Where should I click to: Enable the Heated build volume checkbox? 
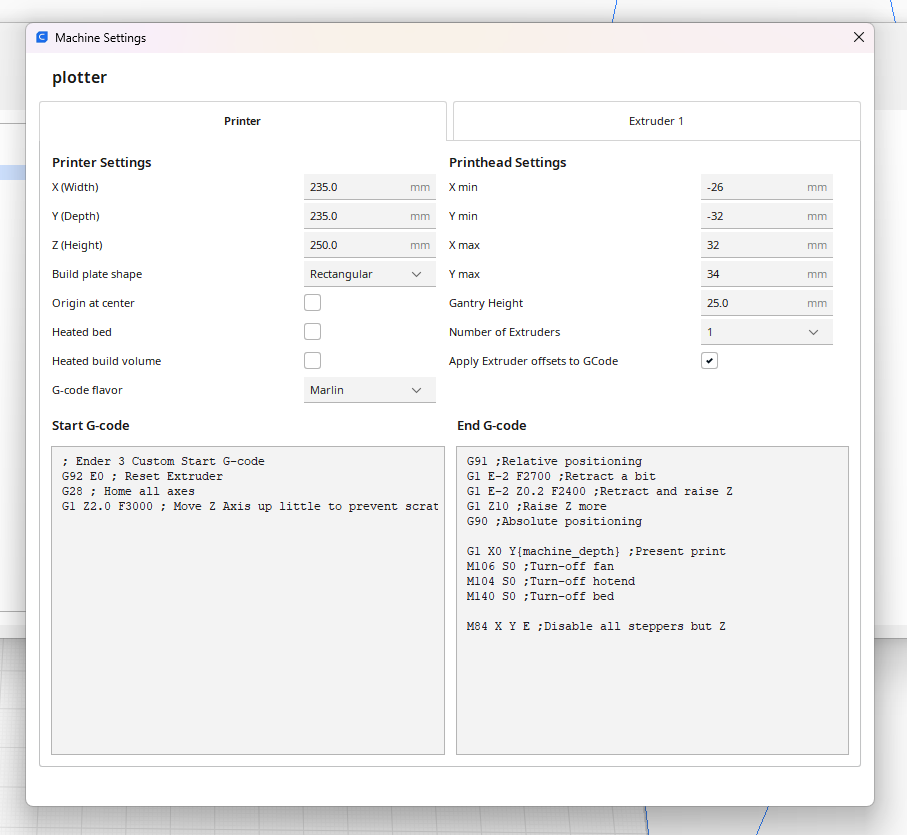click(313, 361)
